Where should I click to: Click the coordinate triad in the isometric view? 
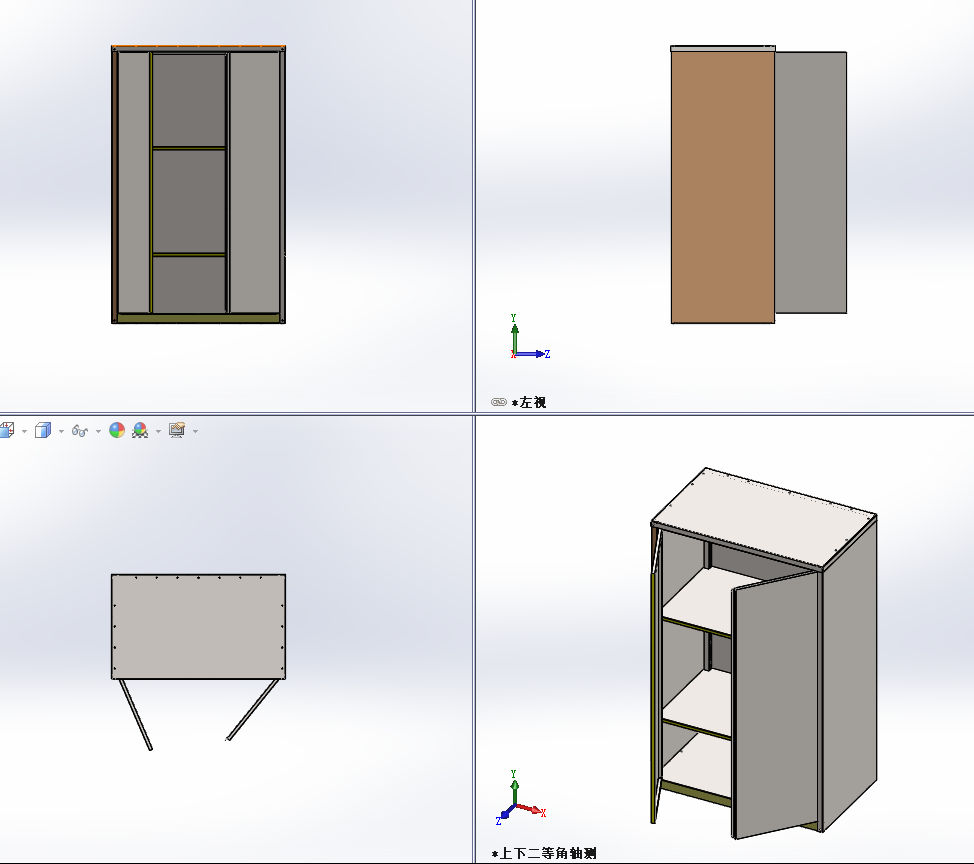coord(521,798)
